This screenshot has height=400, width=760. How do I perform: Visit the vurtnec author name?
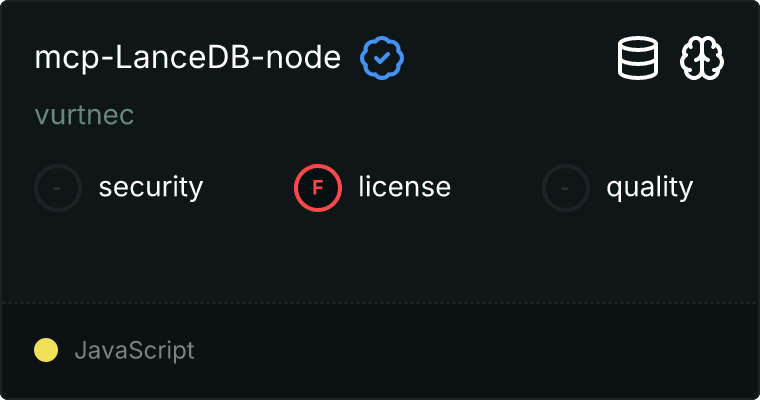[84, 115]
